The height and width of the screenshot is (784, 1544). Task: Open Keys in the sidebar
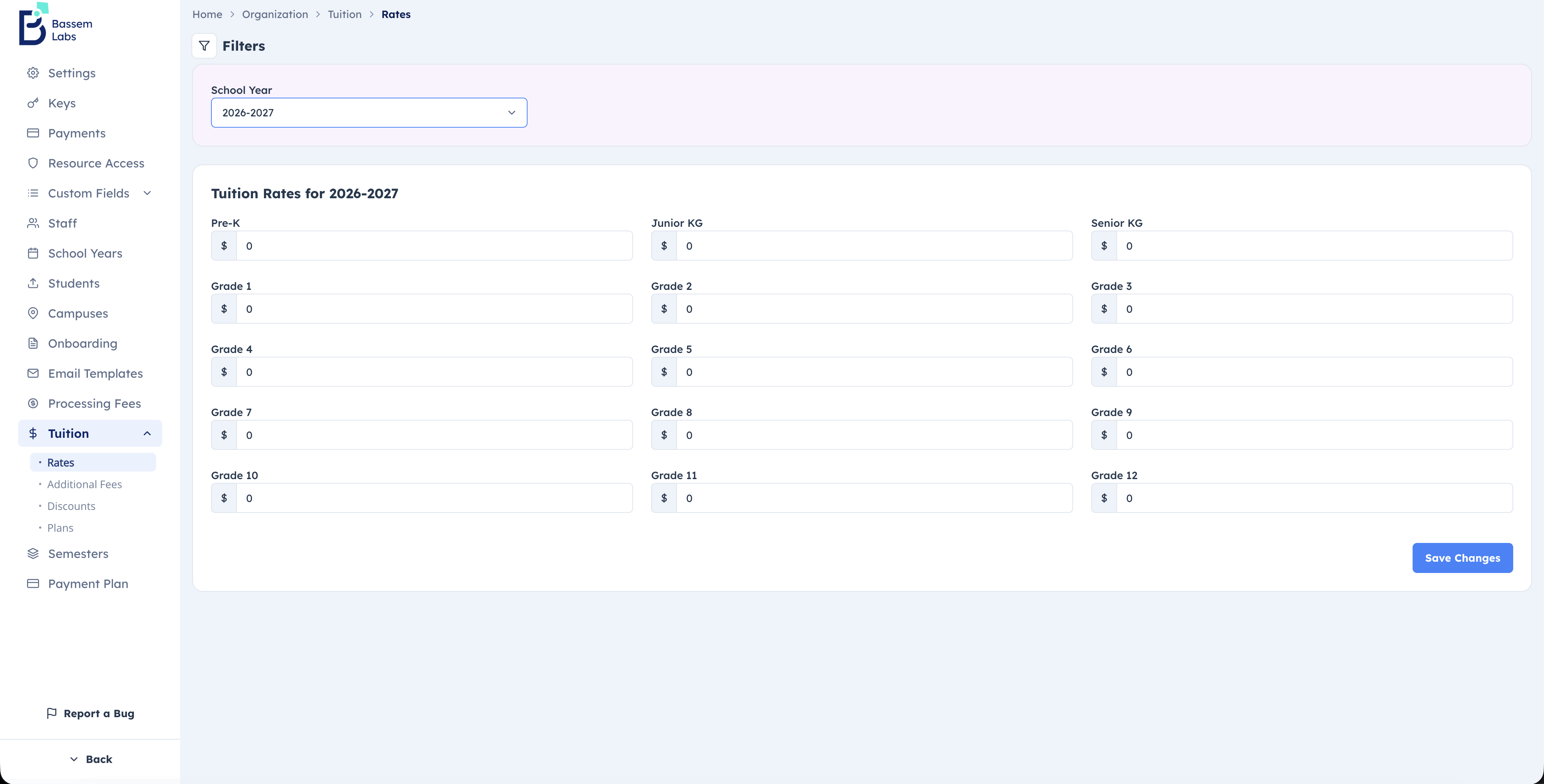[x=90, y=103]
